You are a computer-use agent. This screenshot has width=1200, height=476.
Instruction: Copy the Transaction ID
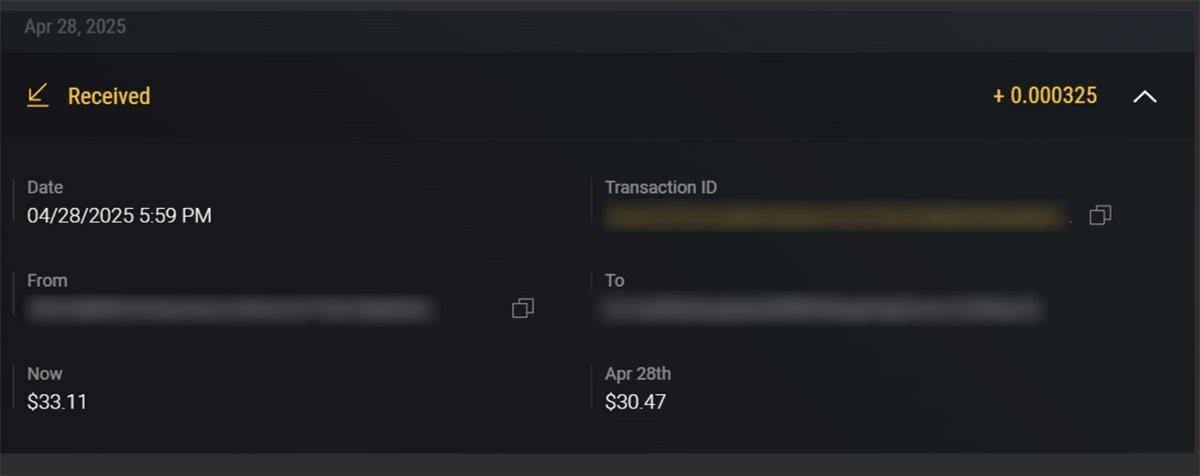tap(1100, 215)
